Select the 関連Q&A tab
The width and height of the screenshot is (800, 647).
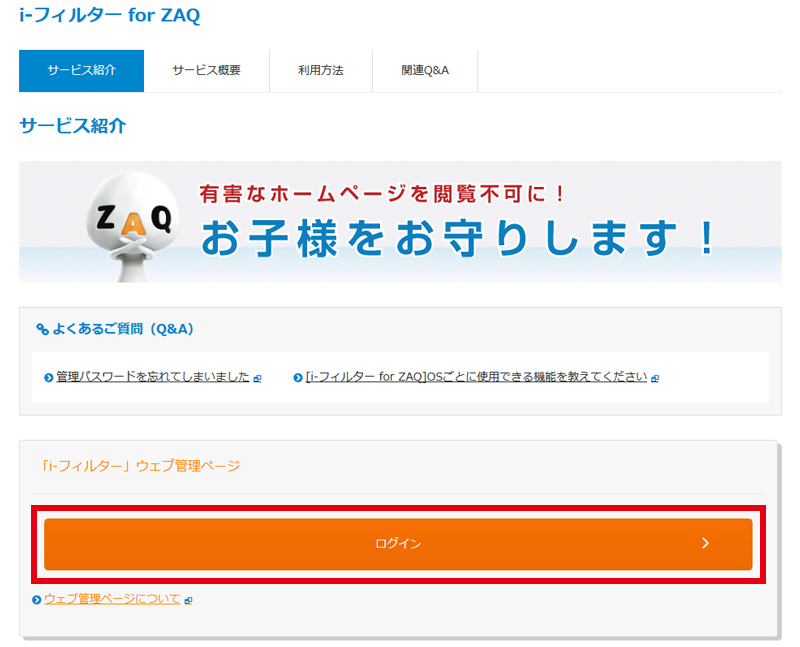pos(425,71)
